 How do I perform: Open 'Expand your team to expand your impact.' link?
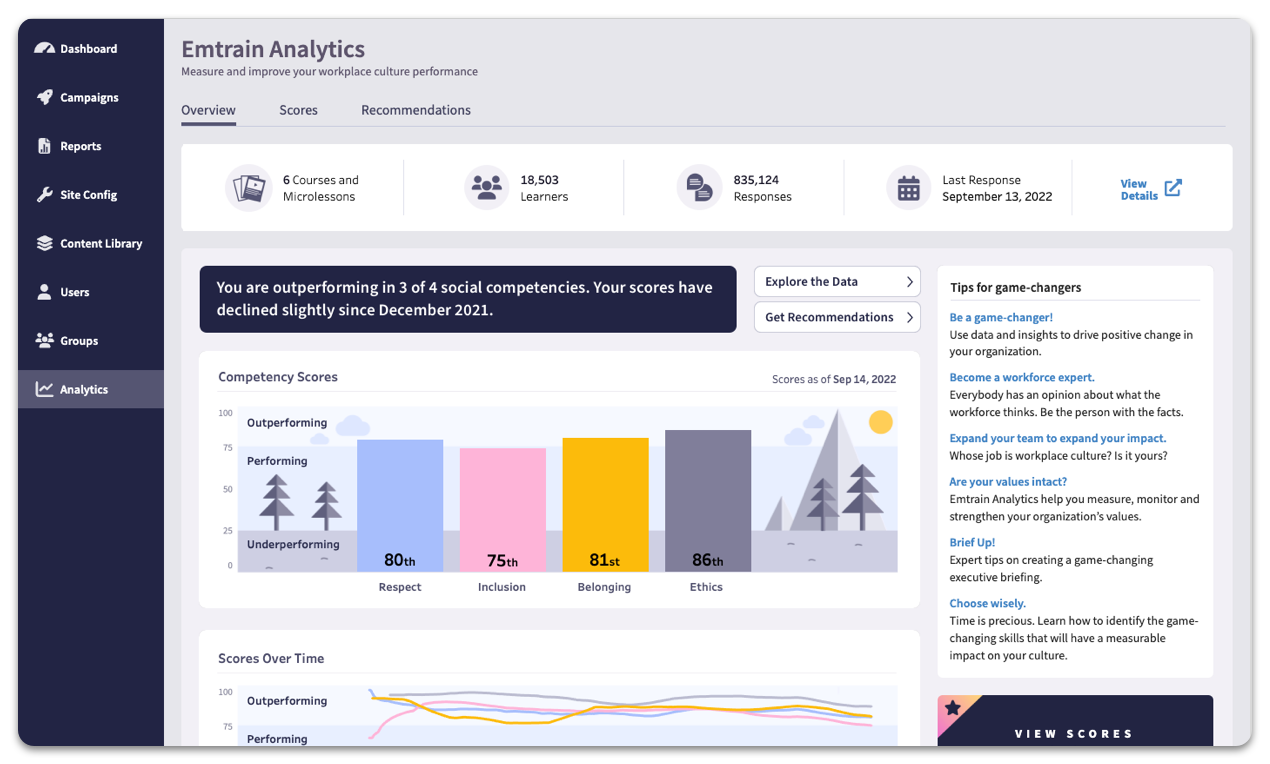(x=1058, y=438)
